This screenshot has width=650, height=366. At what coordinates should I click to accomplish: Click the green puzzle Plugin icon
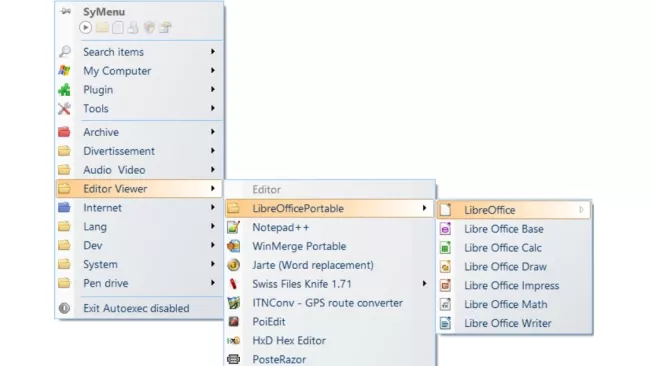point(64,90)
